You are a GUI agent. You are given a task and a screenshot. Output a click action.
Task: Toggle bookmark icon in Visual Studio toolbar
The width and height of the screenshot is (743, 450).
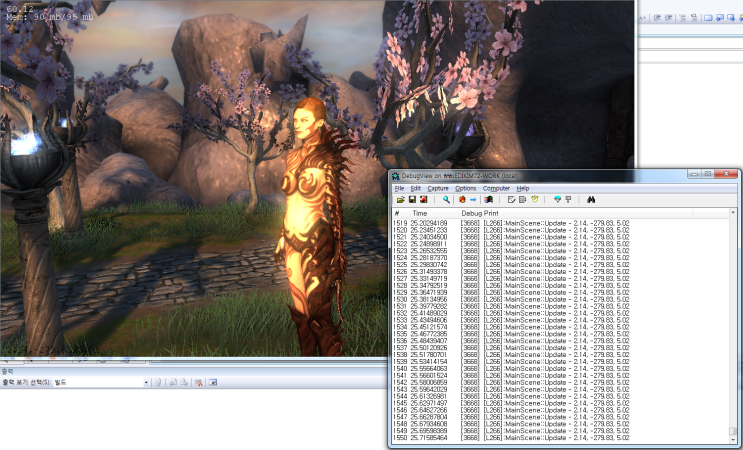(708, 18)
